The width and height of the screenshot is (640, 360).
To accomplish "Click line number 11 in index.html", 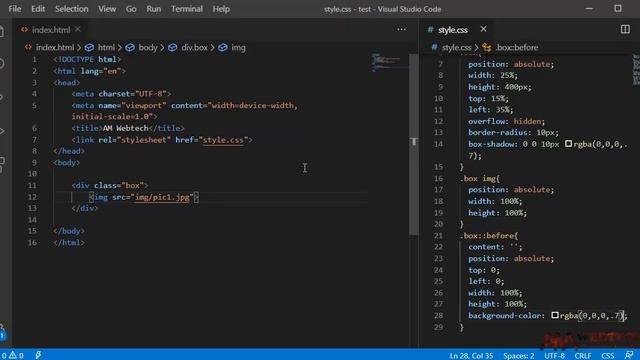I will pos(32,186).
